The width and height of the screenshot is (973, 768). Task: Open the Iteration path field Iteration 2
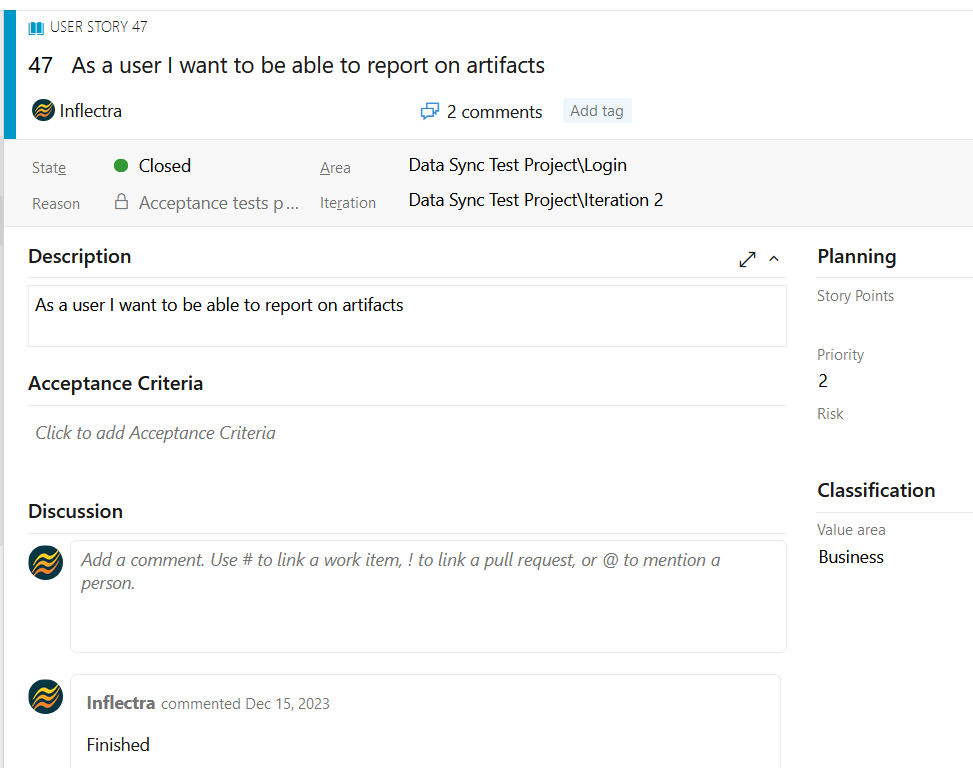[535, 200]
